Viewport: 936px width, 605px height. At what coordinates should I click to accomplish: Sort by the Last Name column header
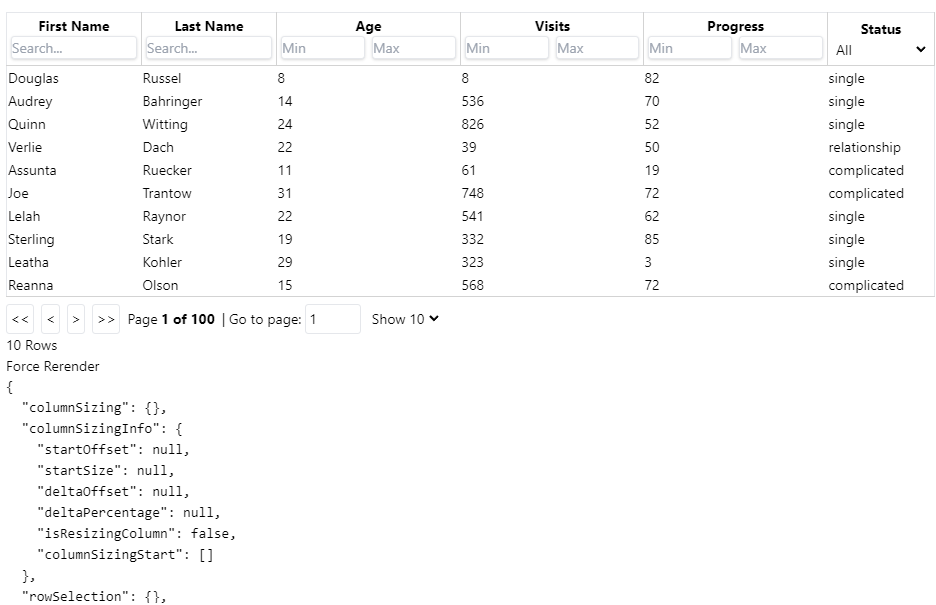coord(208,26)
